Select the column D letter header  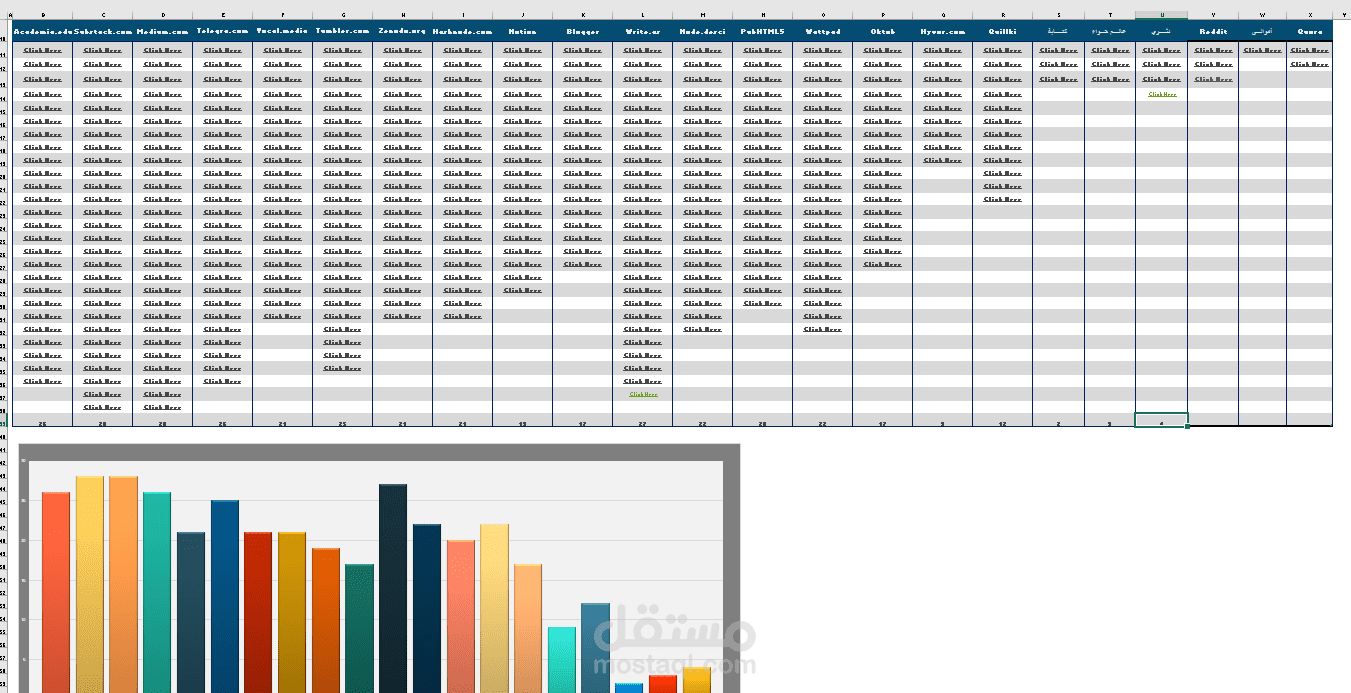point(163,16)
